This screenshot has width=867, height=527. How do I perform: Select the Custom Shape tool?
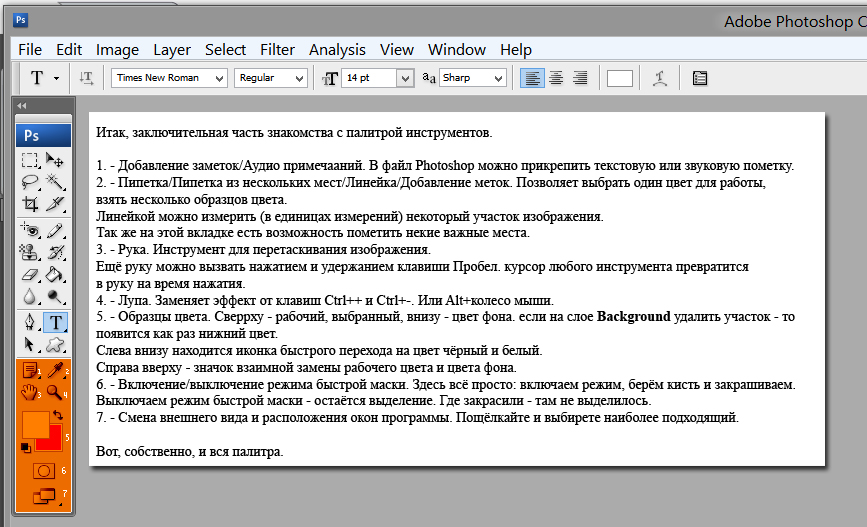click(x=55, y=345)
